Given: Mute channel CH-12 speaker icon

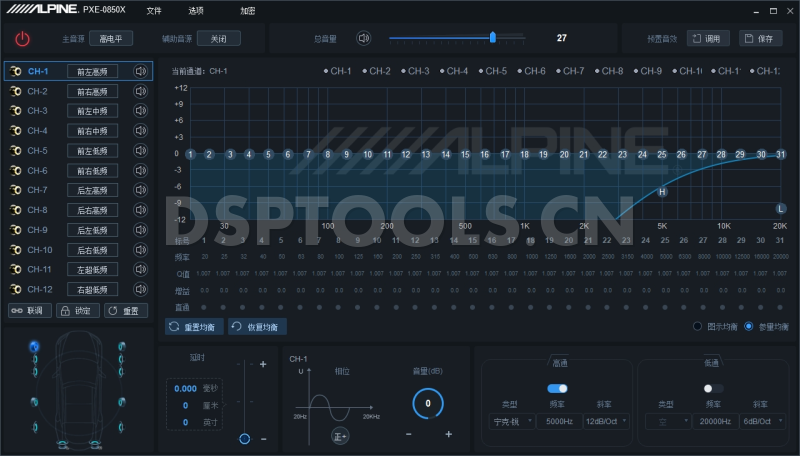Looking at the screenshot, I should click(140, 289).
